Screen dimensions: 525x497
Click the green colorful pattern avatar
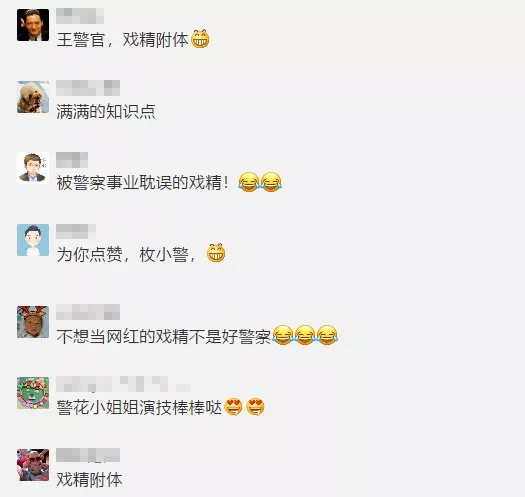coord(33,393)
